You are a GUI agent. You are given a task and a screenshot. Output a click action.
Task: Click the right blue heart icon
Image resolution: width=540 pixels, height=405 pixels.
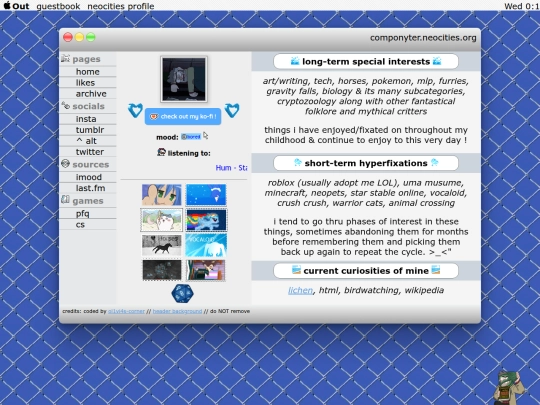click(232, 110)
